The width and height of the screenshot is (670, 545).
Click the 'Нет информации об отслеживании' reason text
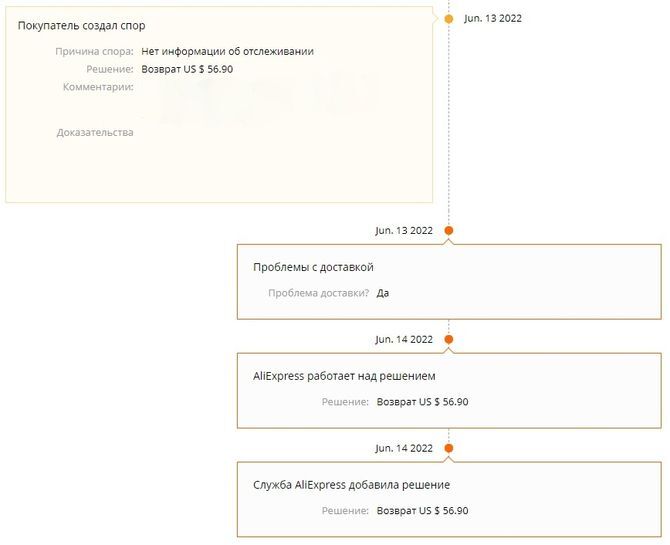228,51
